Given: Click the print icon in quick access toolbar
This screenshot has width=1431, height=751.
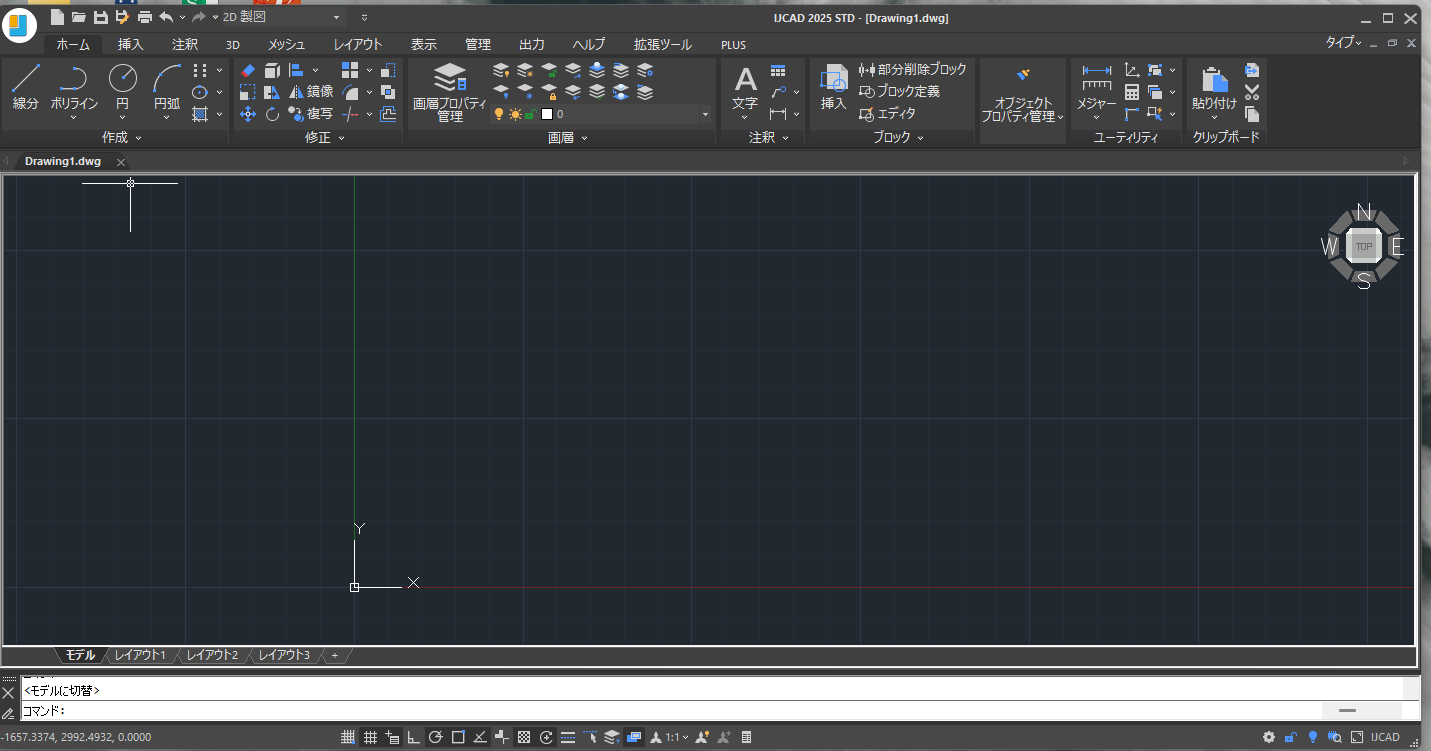Looking at the screenshot, I should pyautogui.click(x=145, y=17).
